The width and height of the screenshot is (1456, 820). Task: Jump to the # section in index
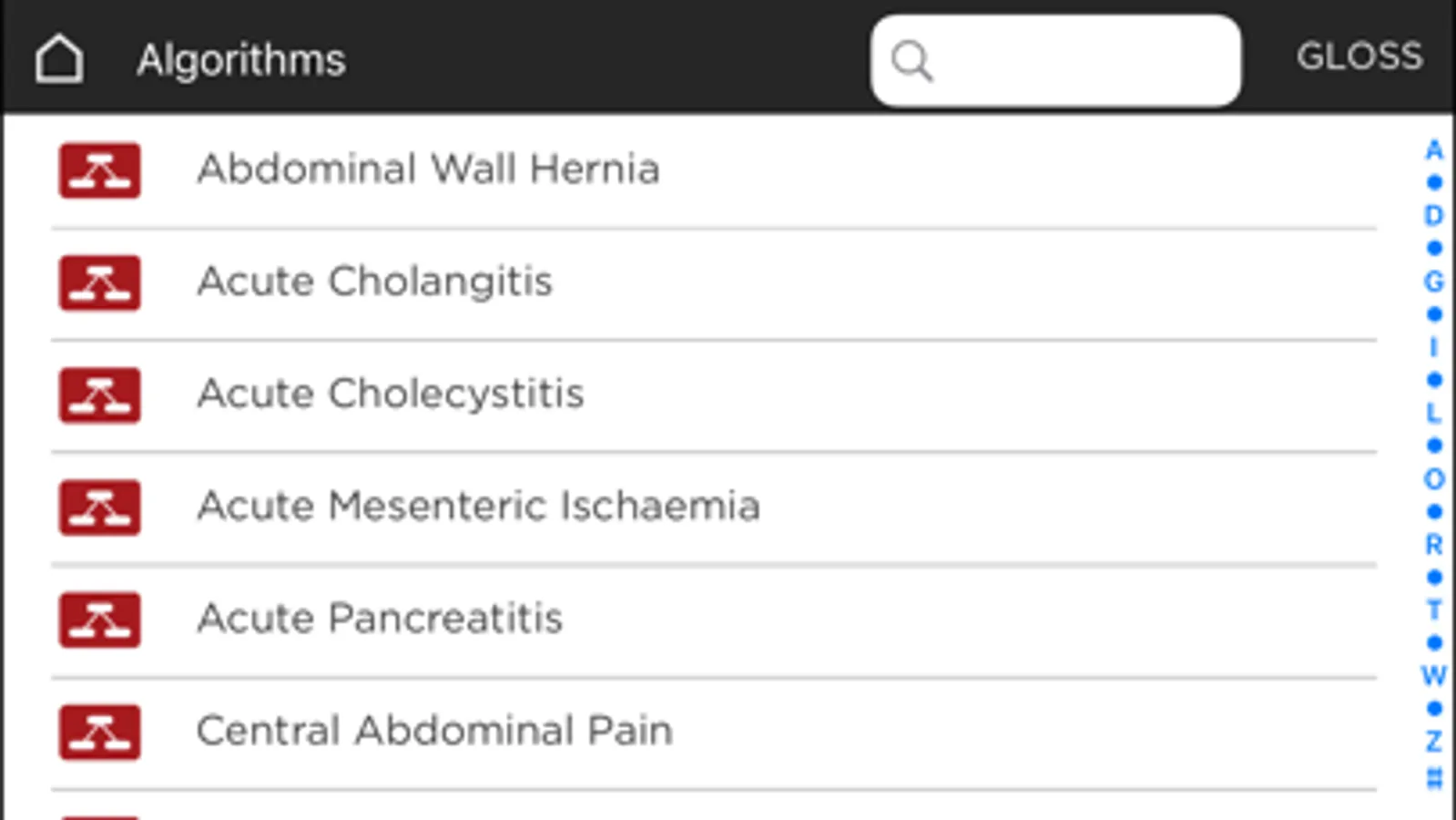(1434, 778)
